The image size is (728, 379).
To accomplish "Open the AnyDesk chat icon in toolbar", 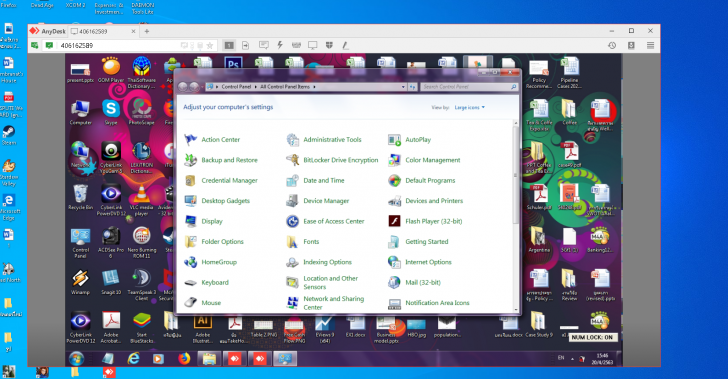I will (x=264, y=45).
